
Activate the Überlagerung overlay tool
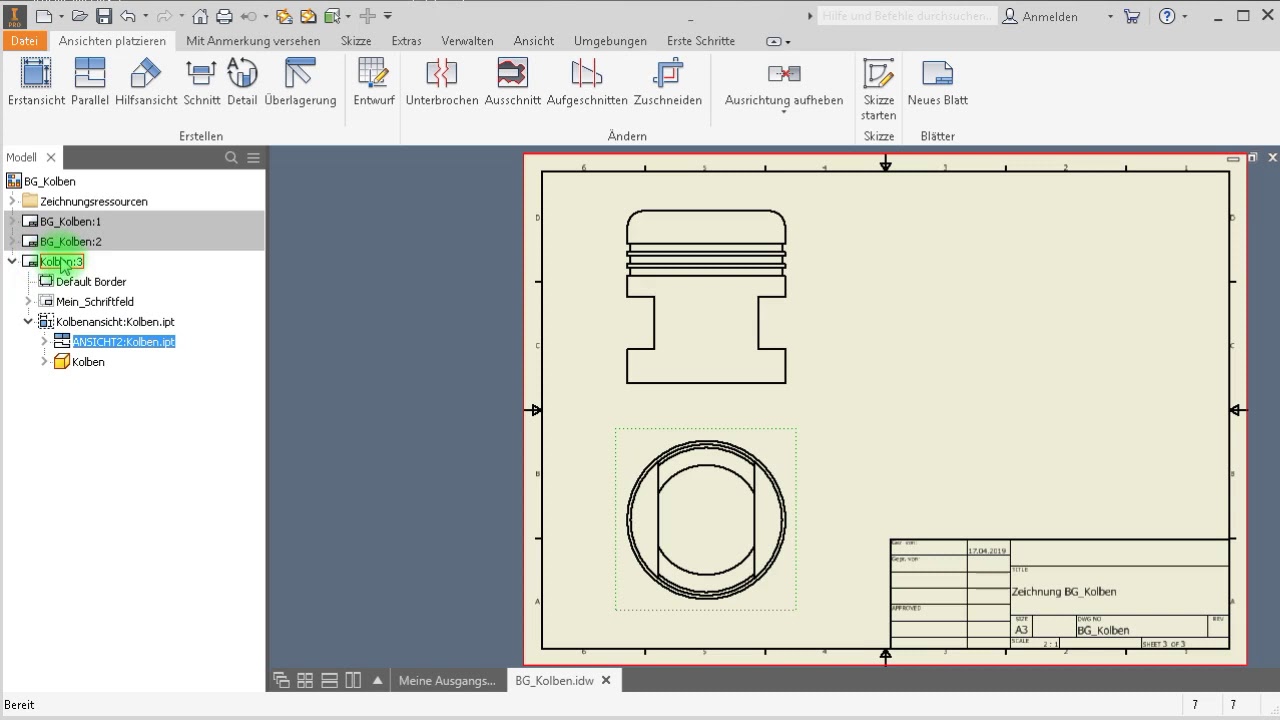click(x=300, y=82)
